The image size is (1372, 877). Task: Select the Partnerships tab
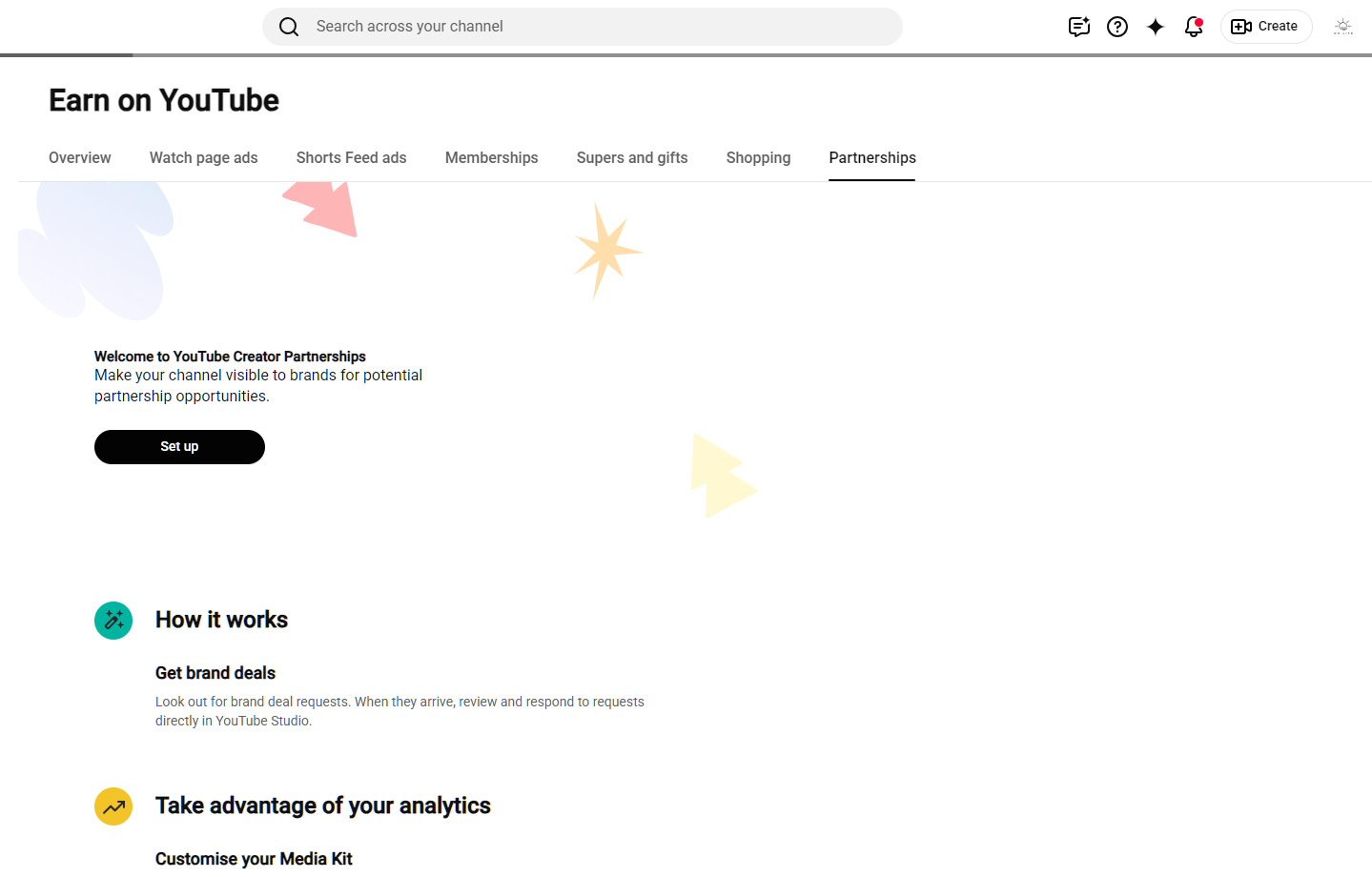[x=872, y=158]
